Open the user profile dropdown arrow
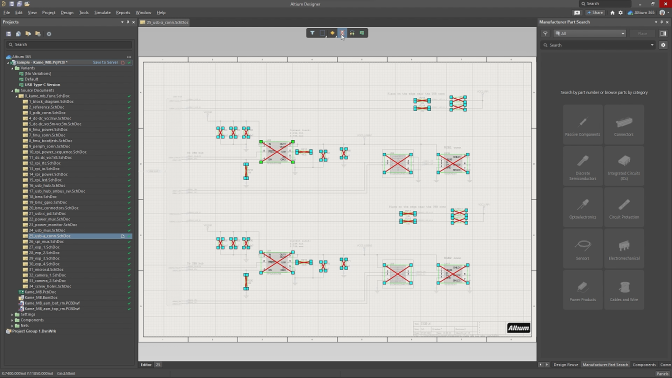The height and width of the screenshot is (378, 672). 668,13
